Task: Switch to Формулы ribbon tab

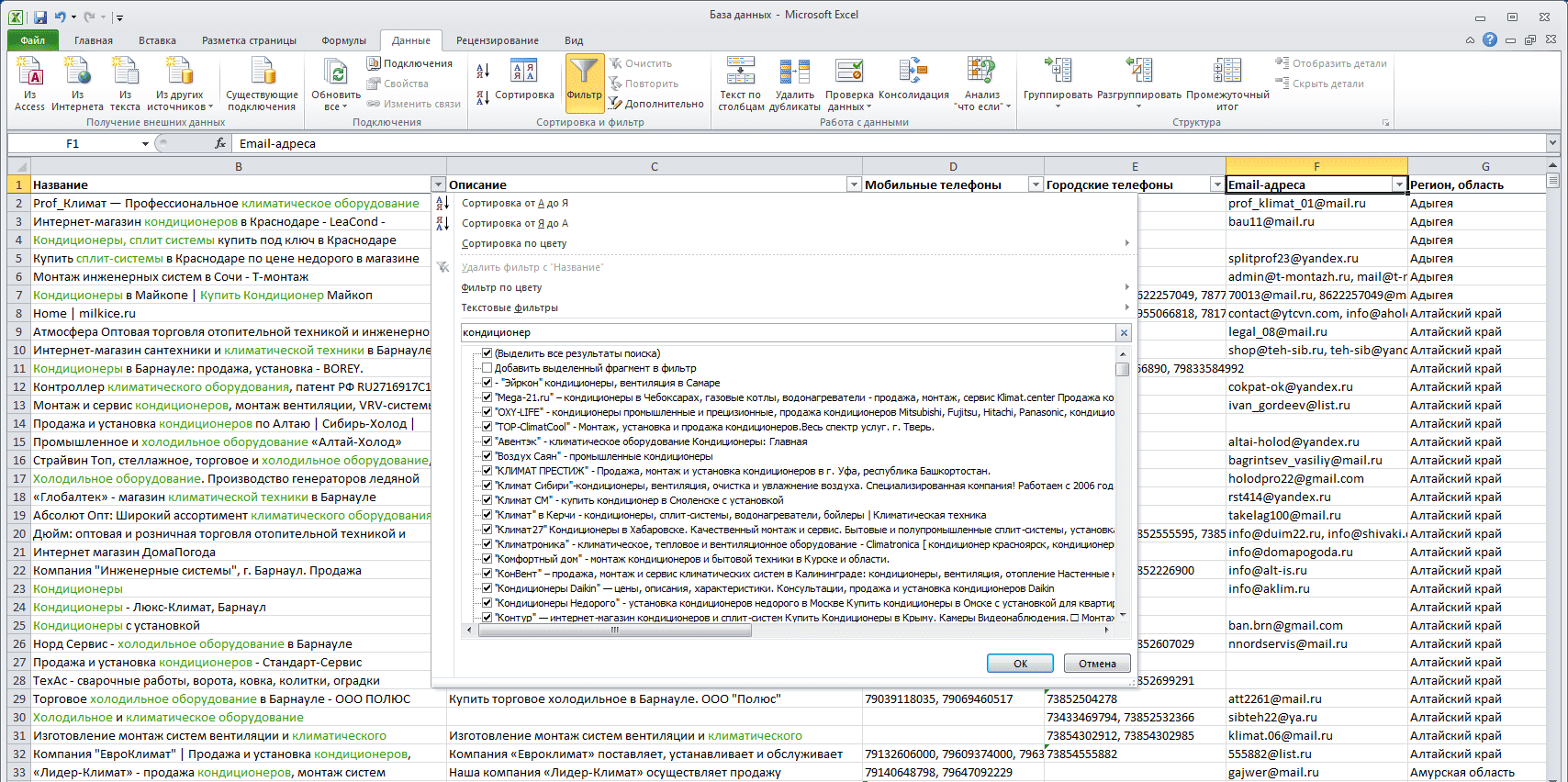Action: coord(344,40)
